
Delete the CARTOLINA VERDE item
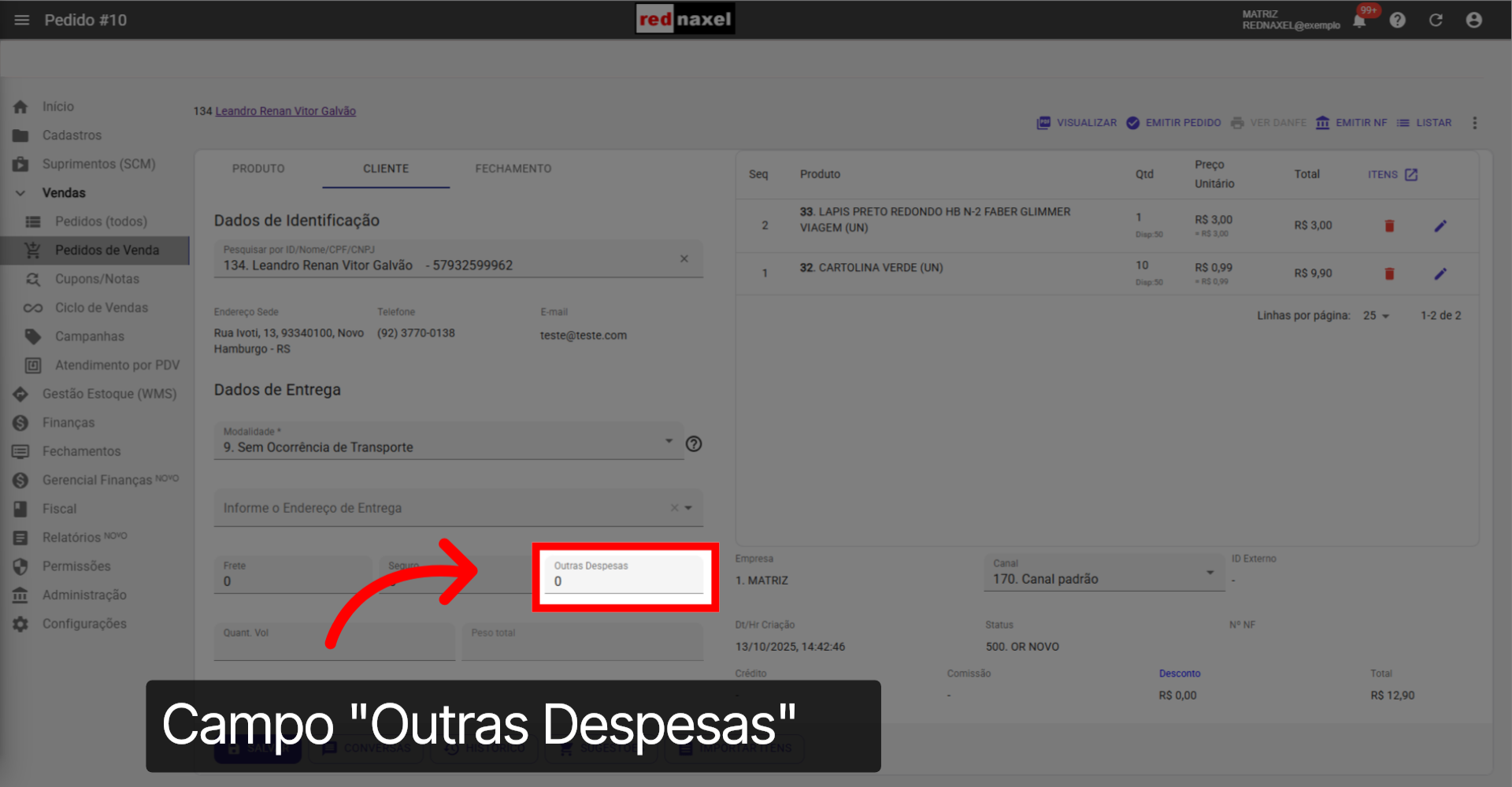[x=1389, y=274]
